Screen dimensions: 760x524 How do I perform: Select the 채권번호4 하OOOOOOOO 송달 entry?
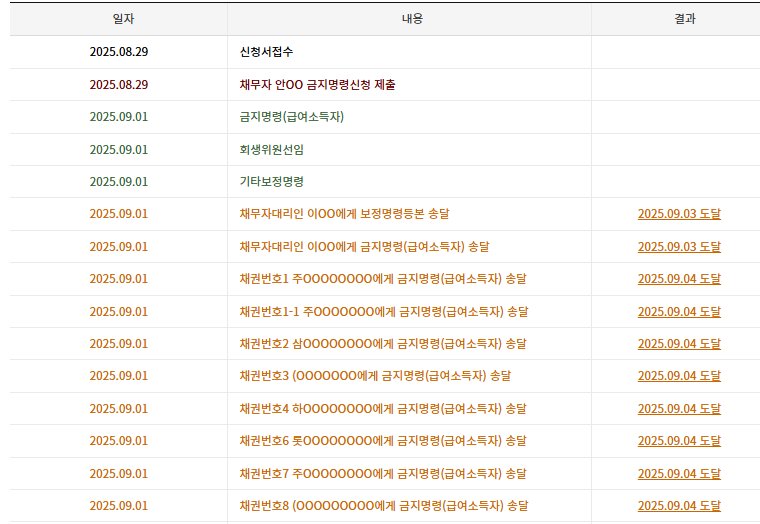coord(383,409)
